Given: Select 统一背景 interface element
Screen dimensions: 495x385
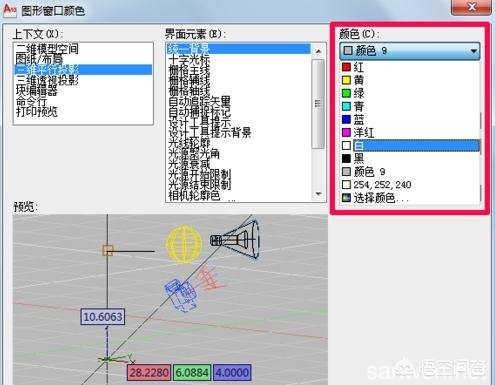Looking at the screenshot, I should 239,49.
